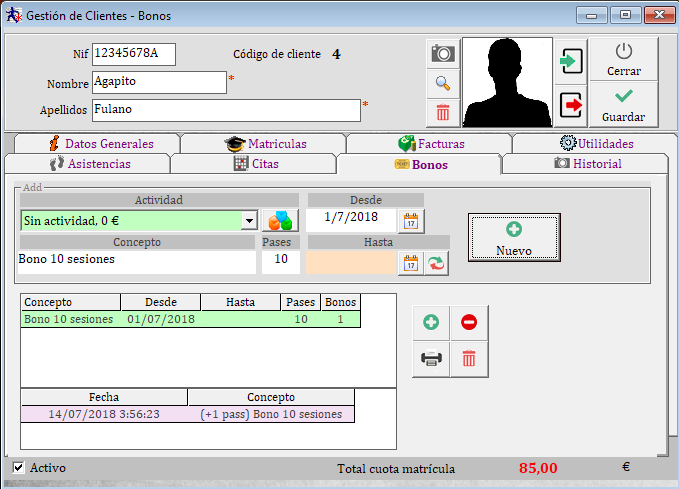The width and height of the screenshot is (679, 489).
Task: Click the Apellidos field containing Fulano
Action: tap(226, 110)
